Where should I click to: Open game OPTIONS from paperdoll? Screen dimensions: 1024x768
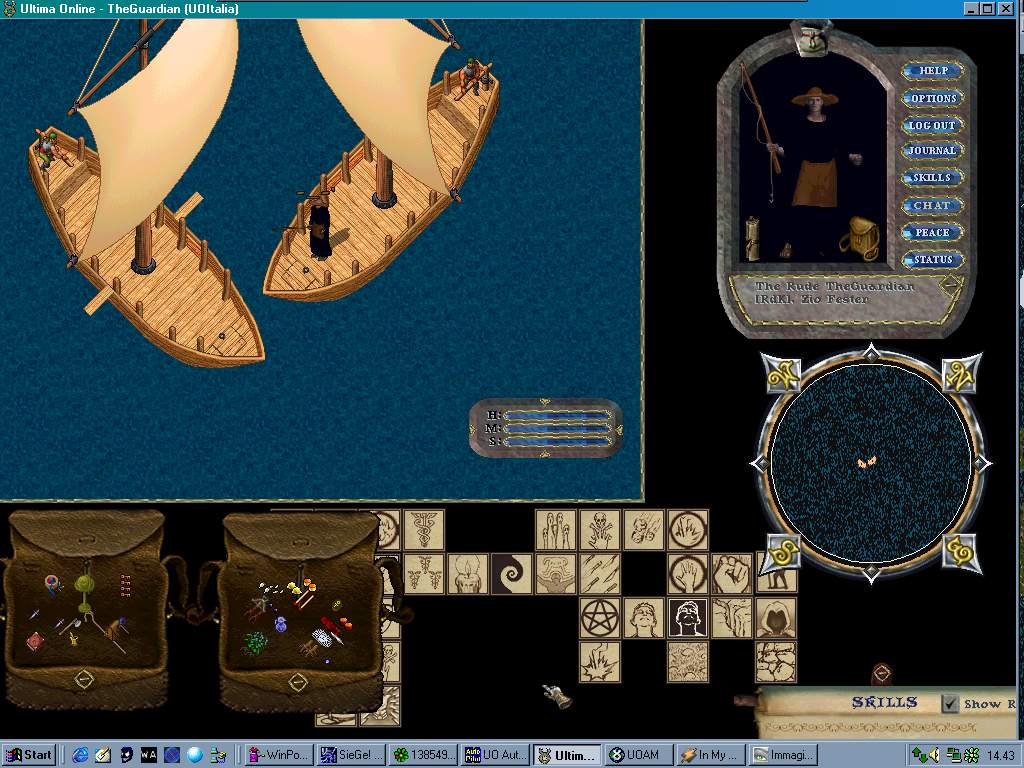(933, 99)
